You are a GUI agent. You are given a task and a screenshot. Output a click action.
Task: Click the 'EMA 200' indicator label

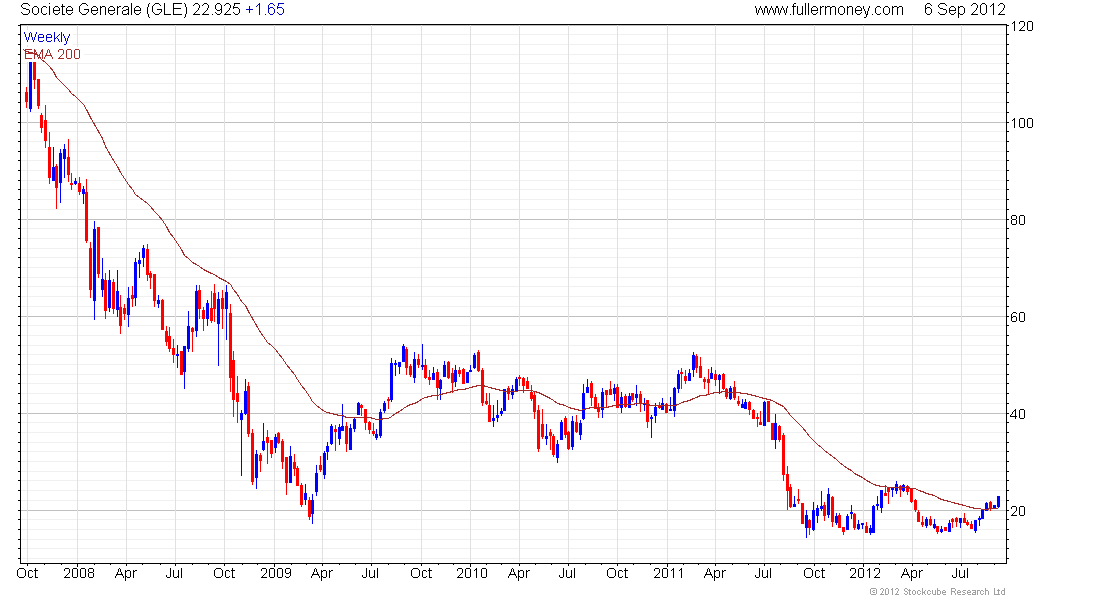[53, 54]
